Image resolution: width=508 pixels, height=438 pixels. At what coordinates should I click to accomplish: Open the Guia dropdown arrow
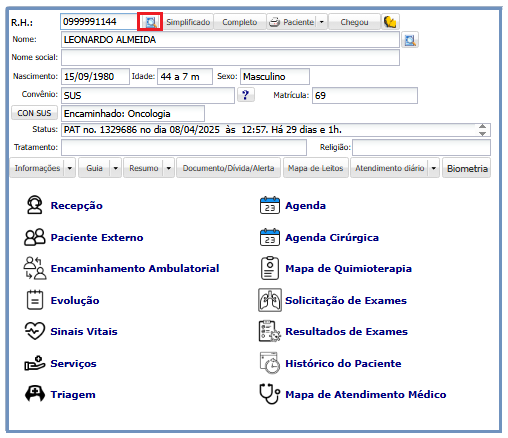click(115, 168)
